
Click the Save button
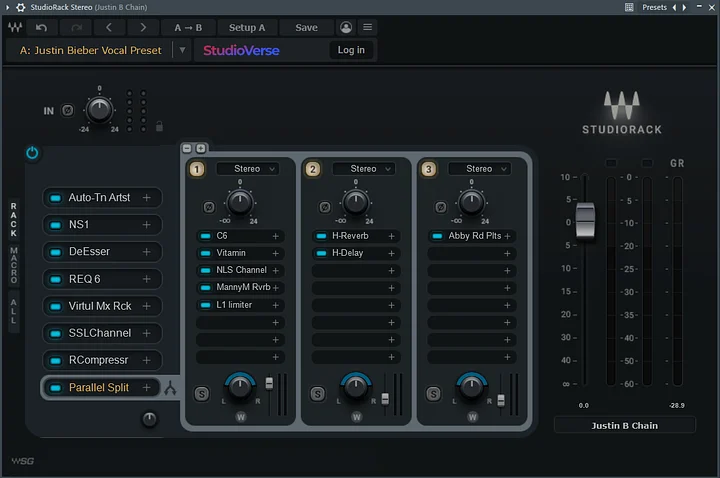click(x=306, y=28)
